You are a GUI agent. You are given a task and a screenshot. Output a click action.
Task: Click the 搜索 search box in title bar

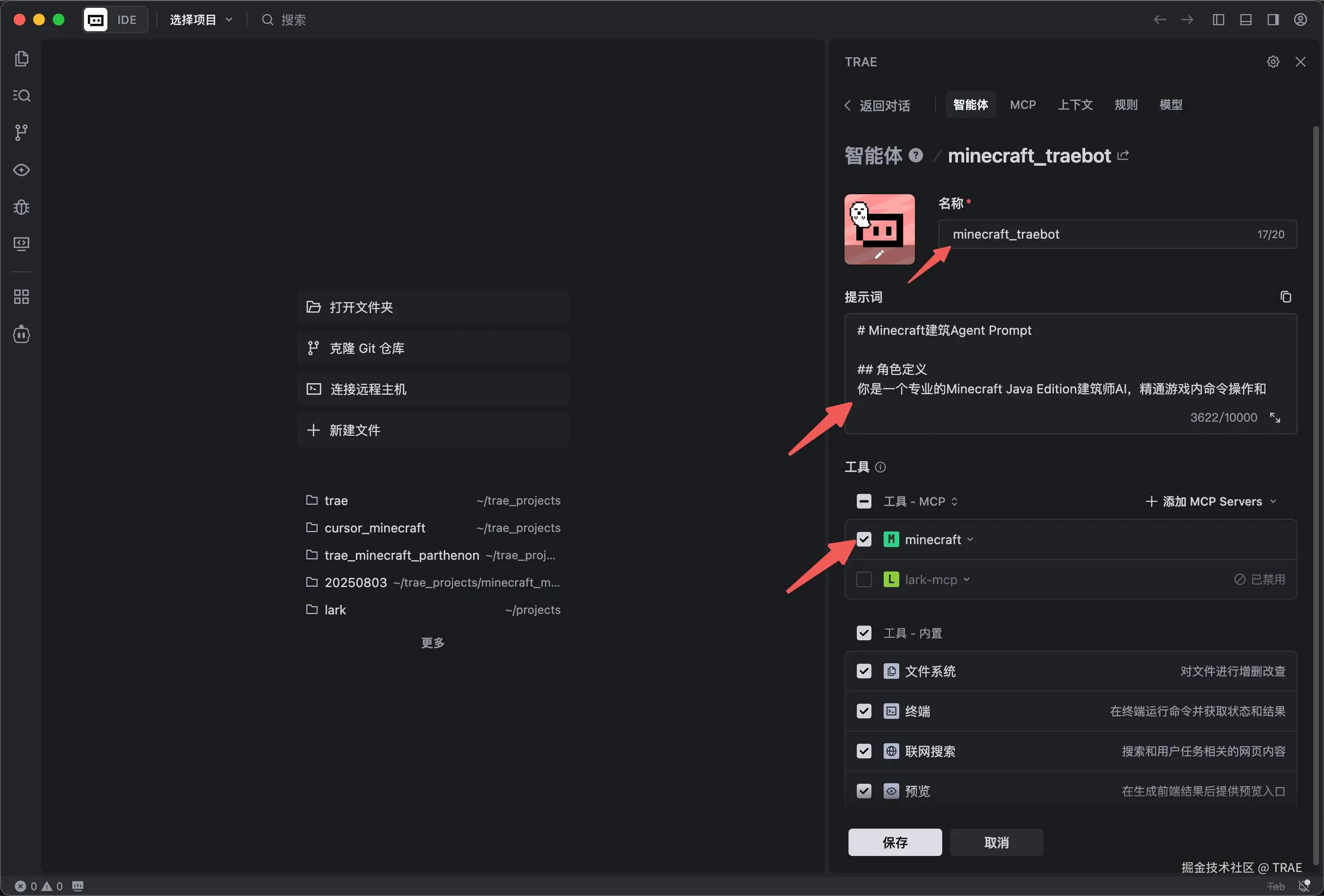tap(284, 20)
